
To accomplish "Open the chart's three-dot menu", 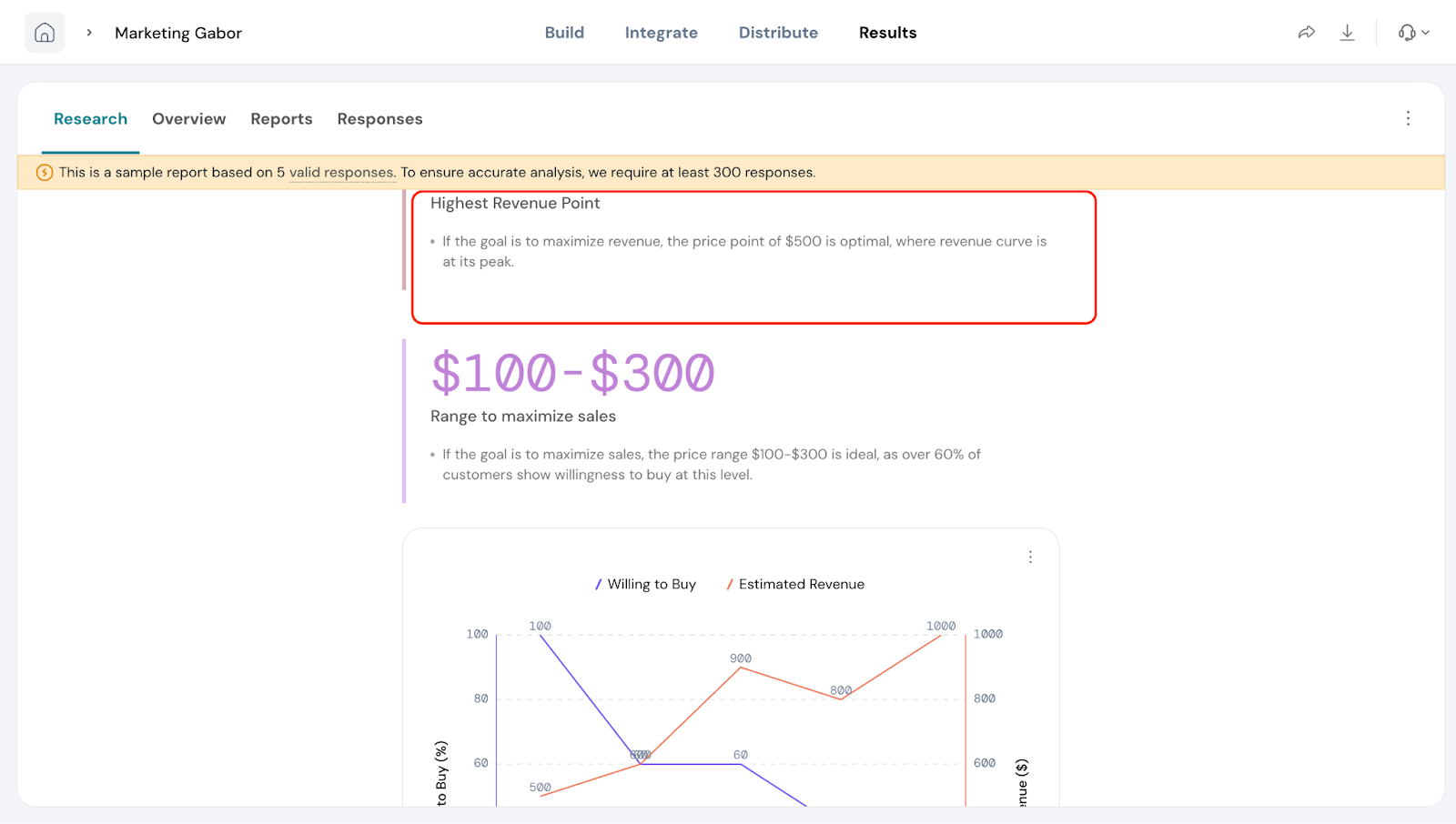I will point(1030,557).
